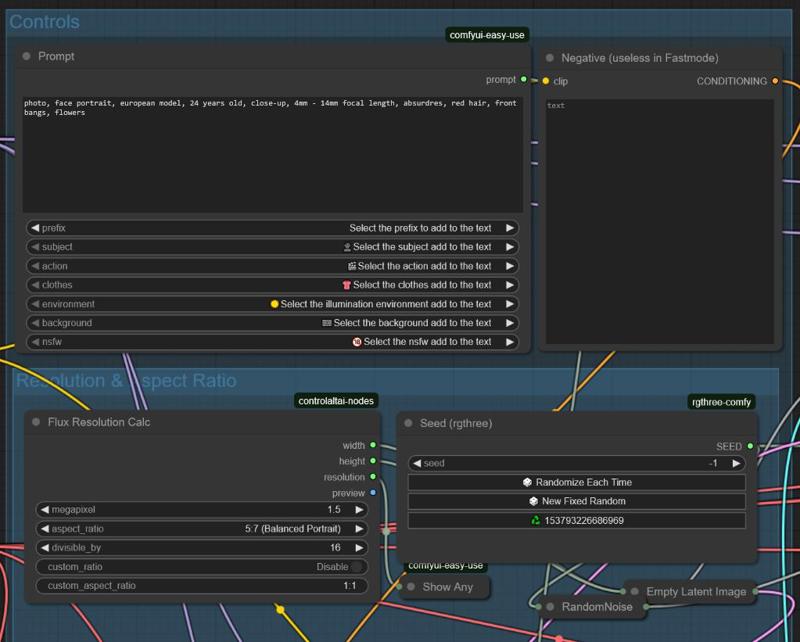Click the negative prompt text area
Screen dimensions: 800x642
660,221
